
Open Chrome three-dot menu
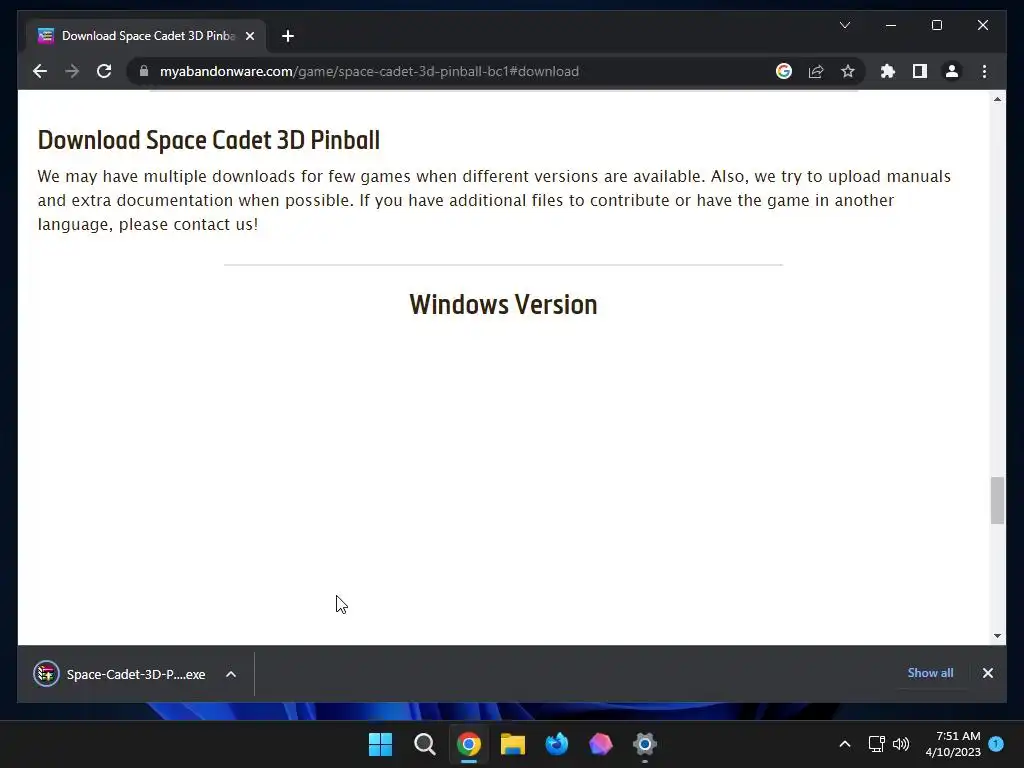pyautogui.click(x=984, y=71)
